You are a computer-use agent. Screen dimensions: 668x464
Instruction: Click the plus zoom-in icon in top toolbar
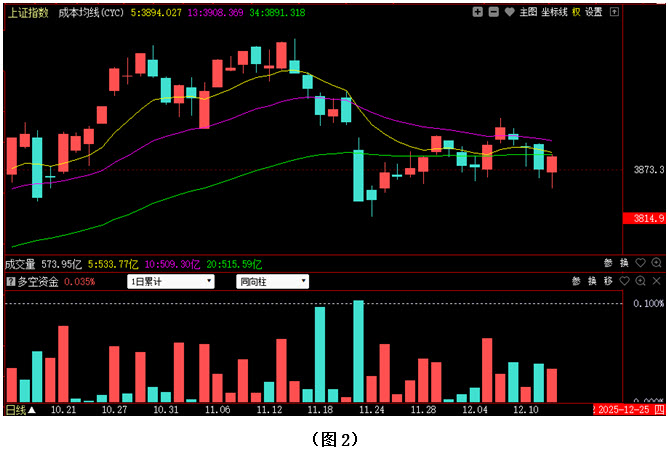pyautogui.click(x=478, y=12)
